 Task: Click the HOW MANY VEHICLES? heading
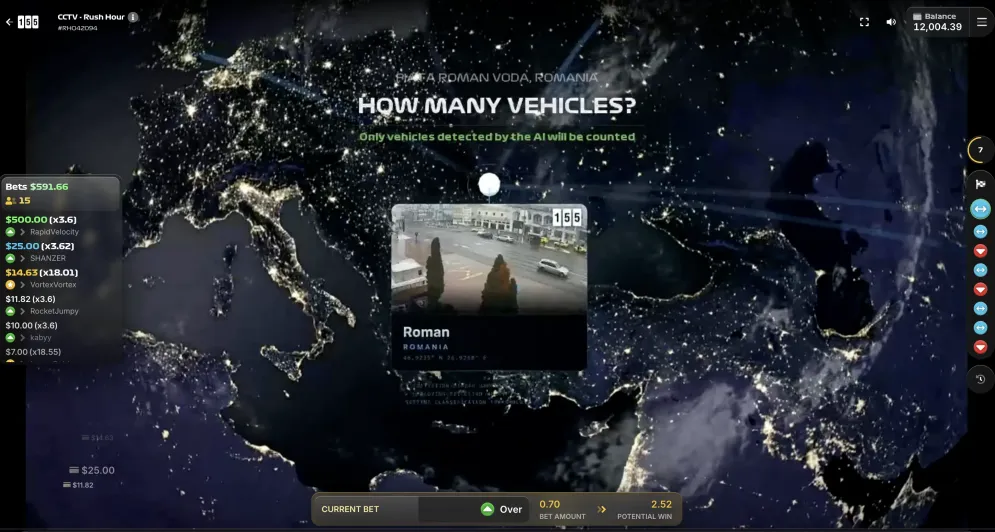pyautogui.click(x=496, y=105)
